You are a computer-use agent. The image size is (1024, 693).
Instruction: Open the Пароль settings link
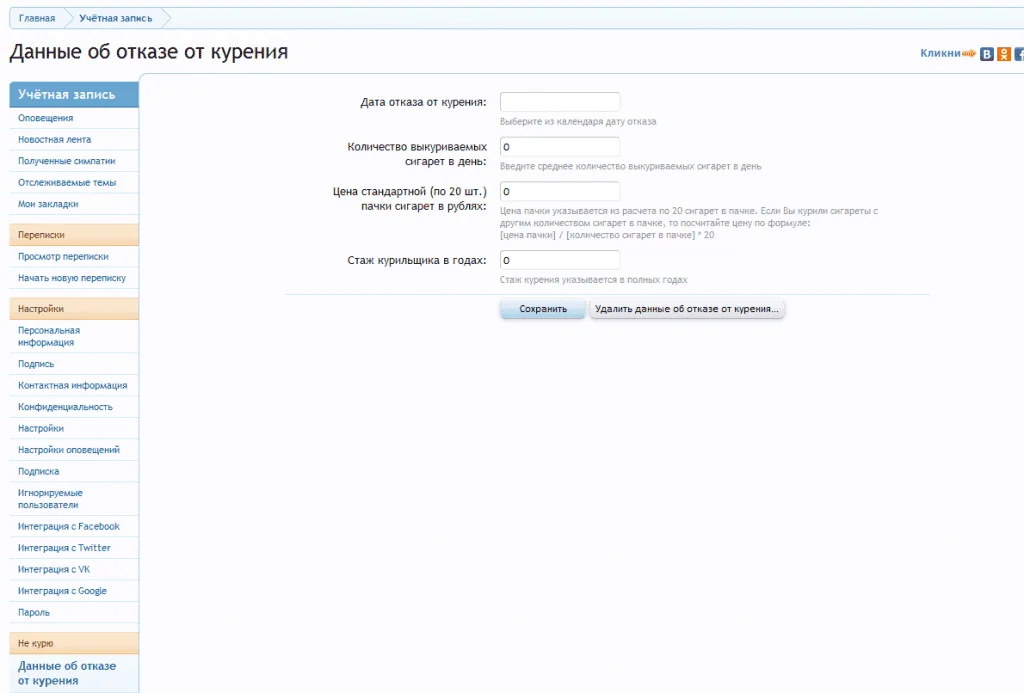coord(32,611)
